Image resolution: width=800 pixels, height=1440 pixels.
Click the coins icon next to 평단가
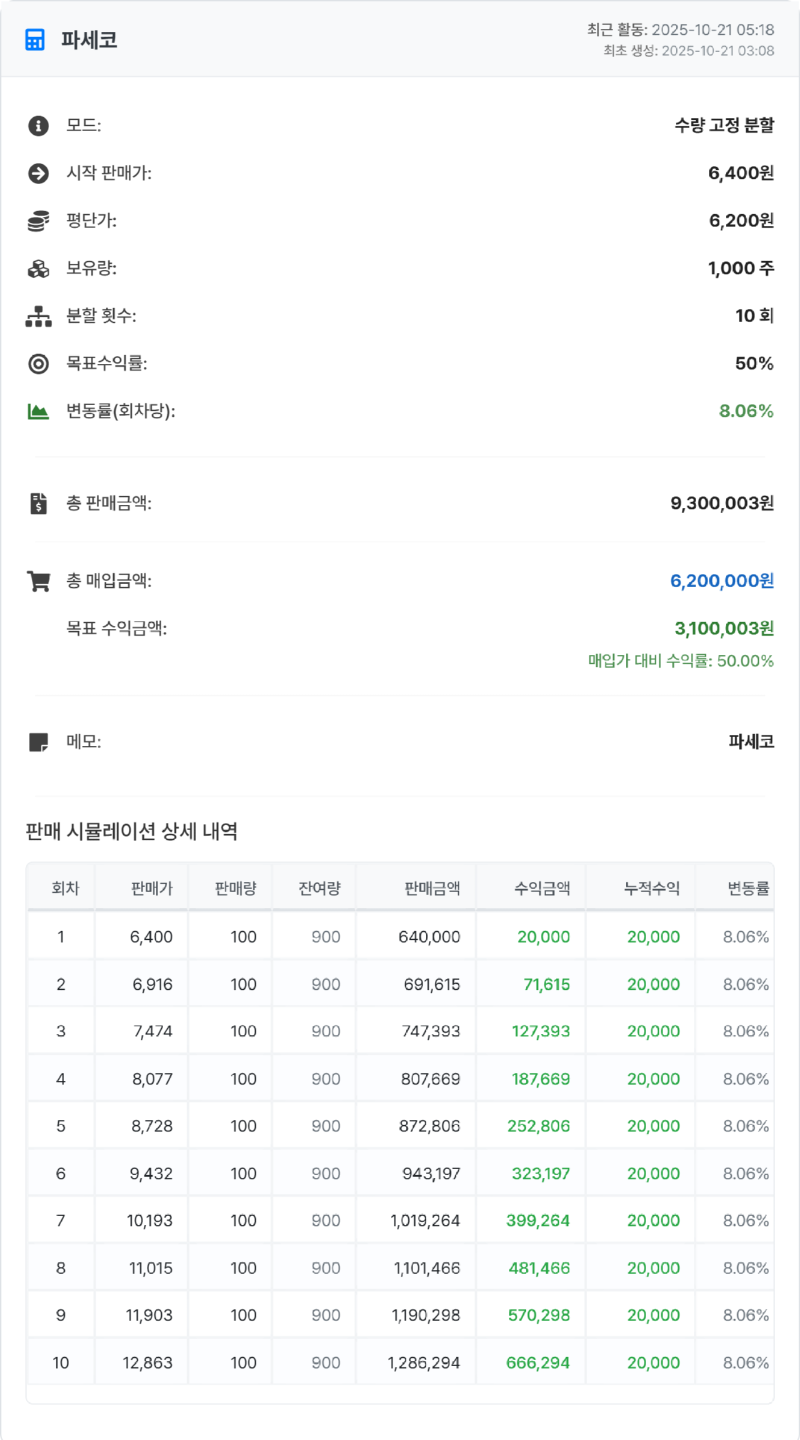click(38, 221)
